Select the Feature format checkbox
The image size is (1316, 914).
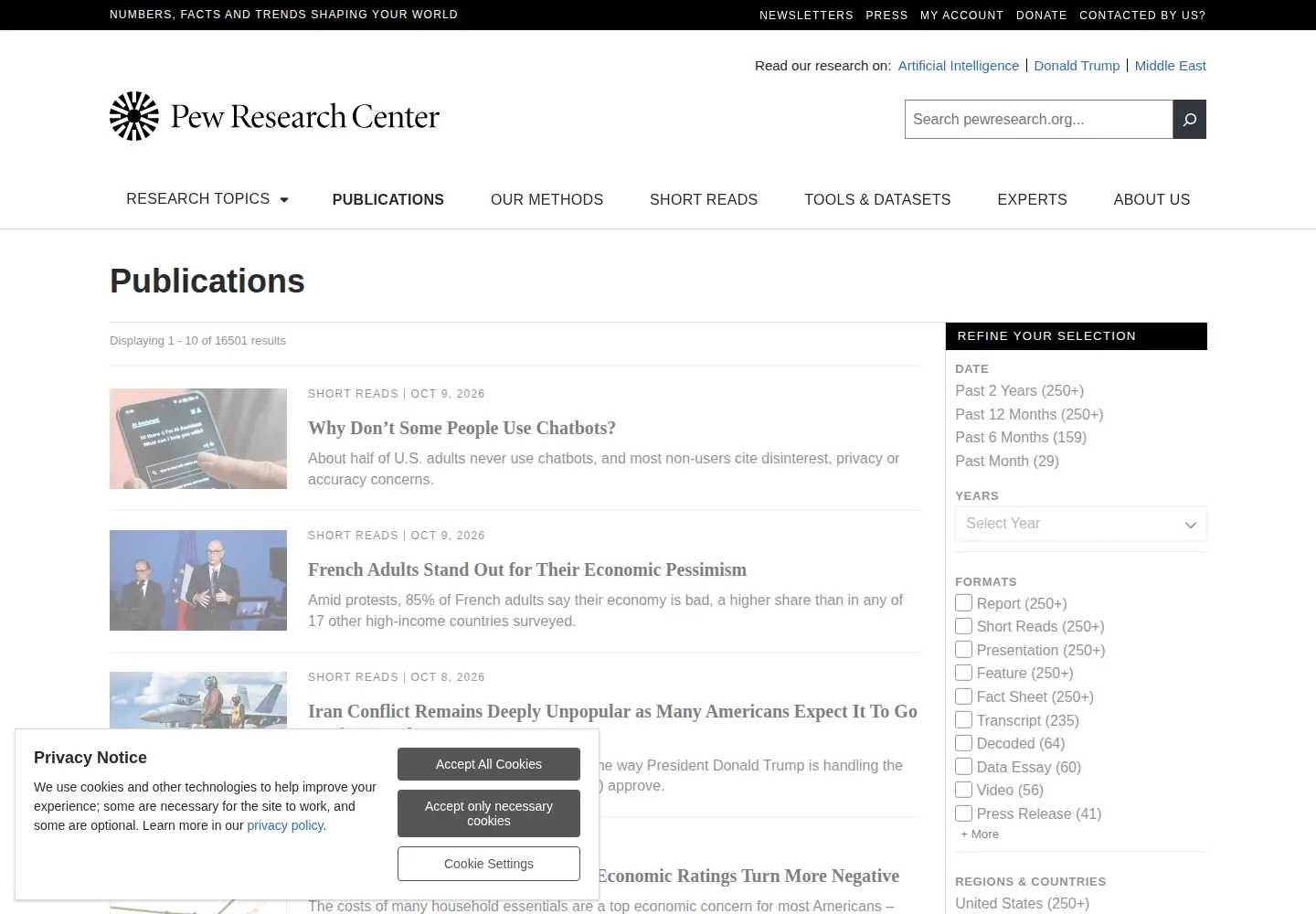[x=963, y=673]
